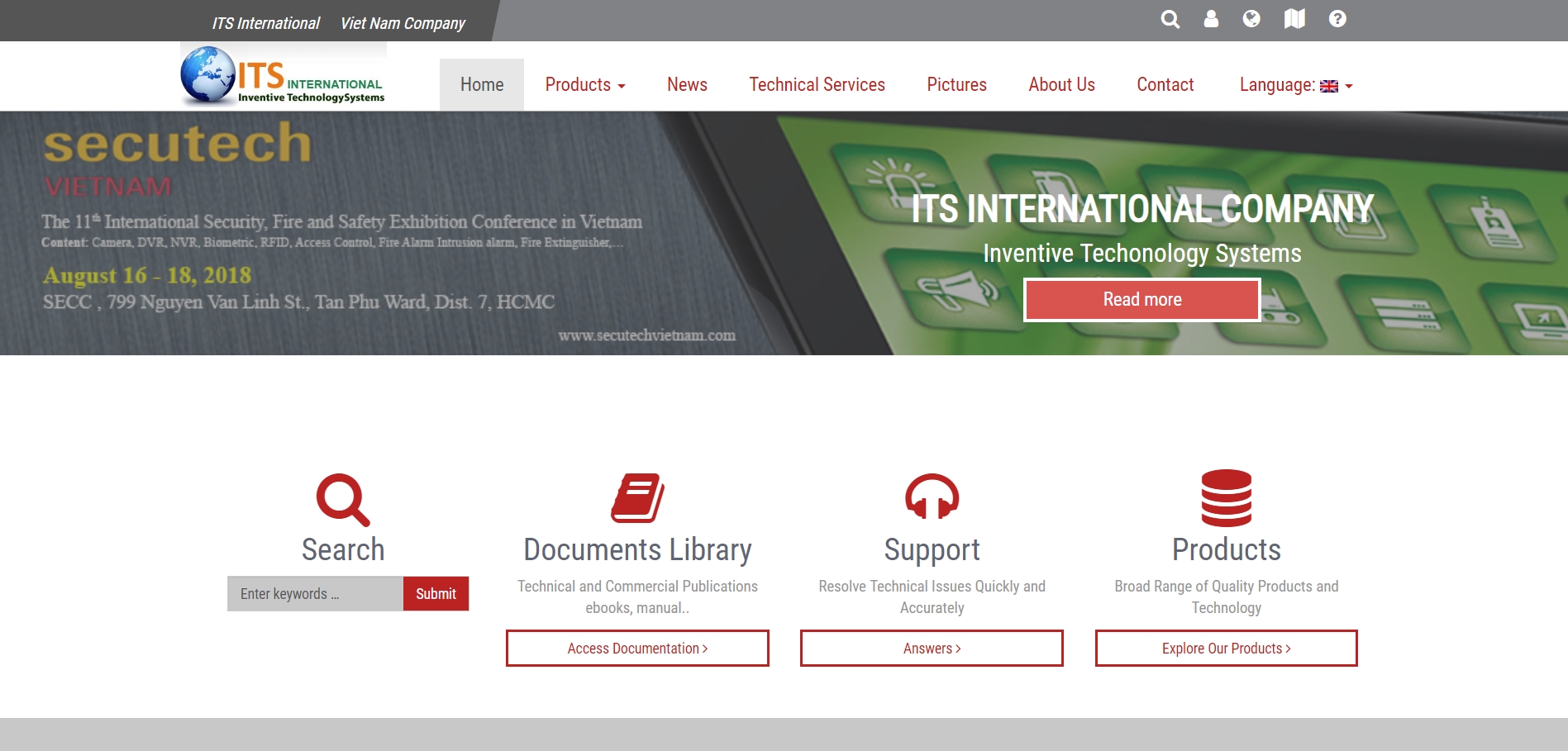1568x751 pixels.
Task: Click the Support section heading
Action: (932, 549)
